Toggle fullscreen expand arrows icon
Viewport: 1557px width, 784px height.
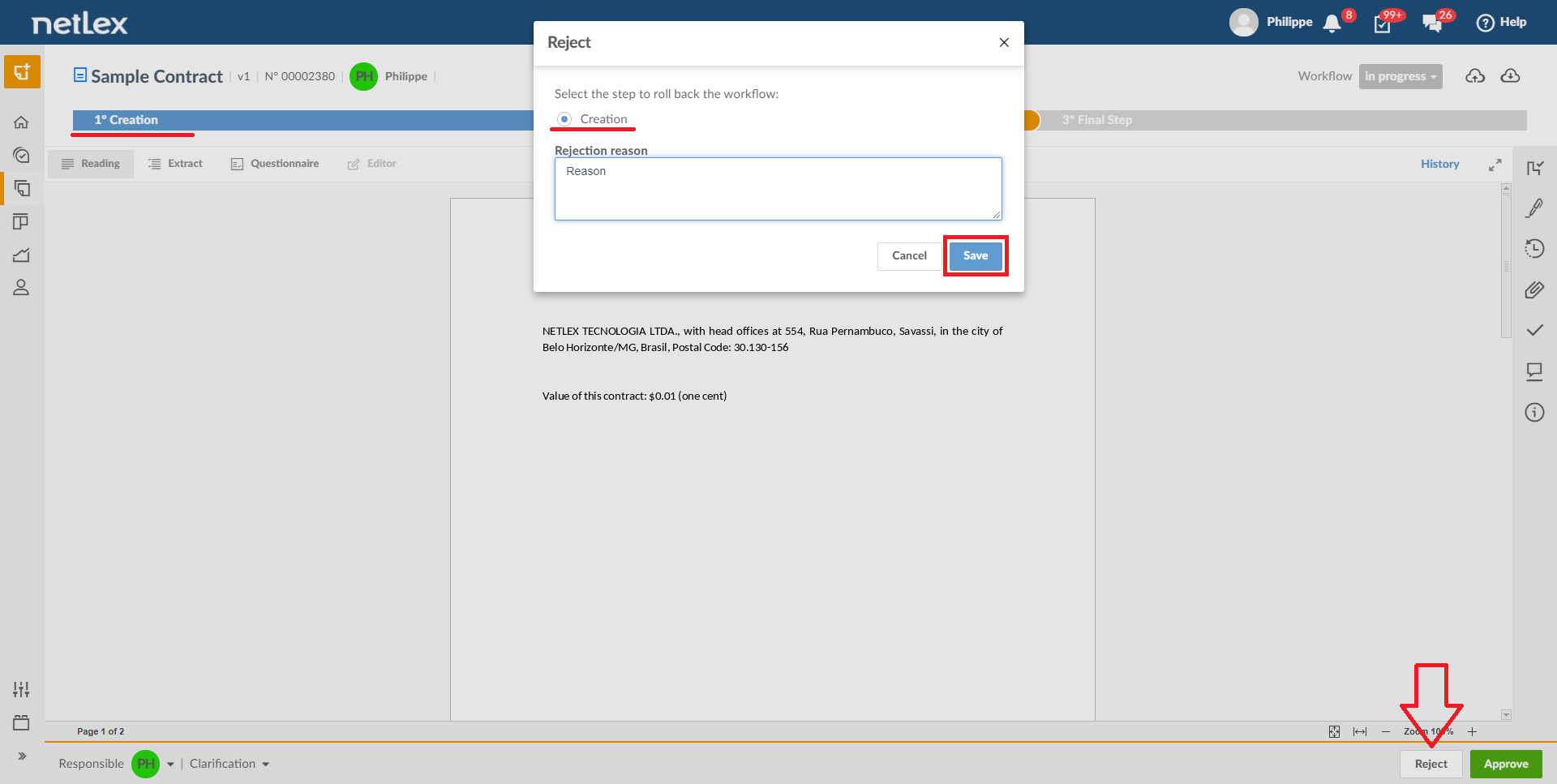[1495, 165]
